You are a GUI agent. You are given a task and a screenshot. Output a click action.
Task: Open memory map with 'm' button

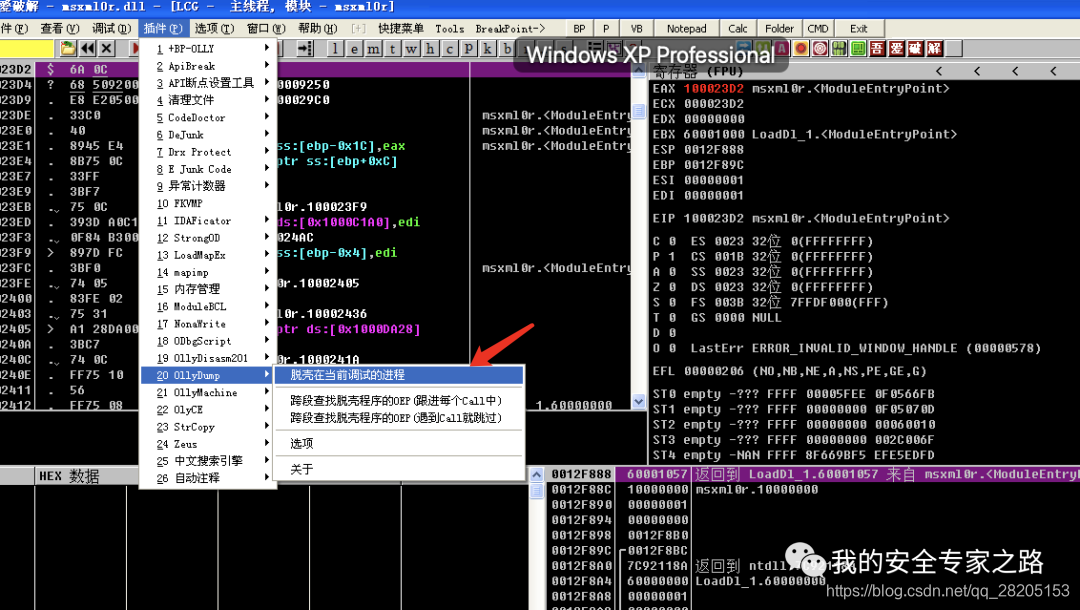[x=373, y=48]
